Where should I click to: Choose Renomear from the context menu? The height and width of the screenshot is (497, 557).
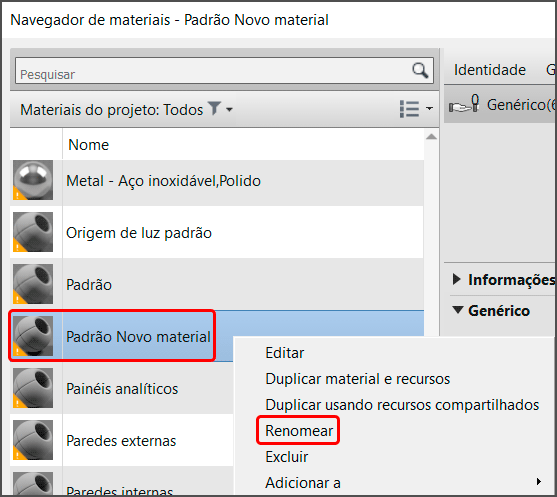tap(299, 431)
